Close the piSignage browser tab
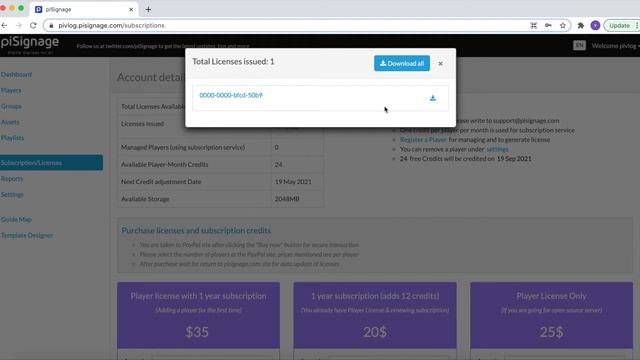The width and height of the screenshot is (640, 360). [x=131, y=9]
